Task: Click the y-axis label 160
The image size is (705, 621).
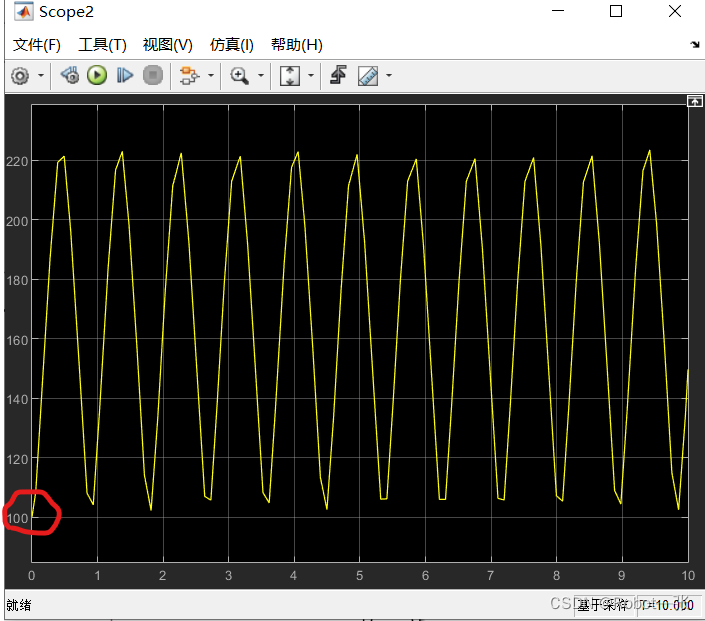Action: [17, 340]
